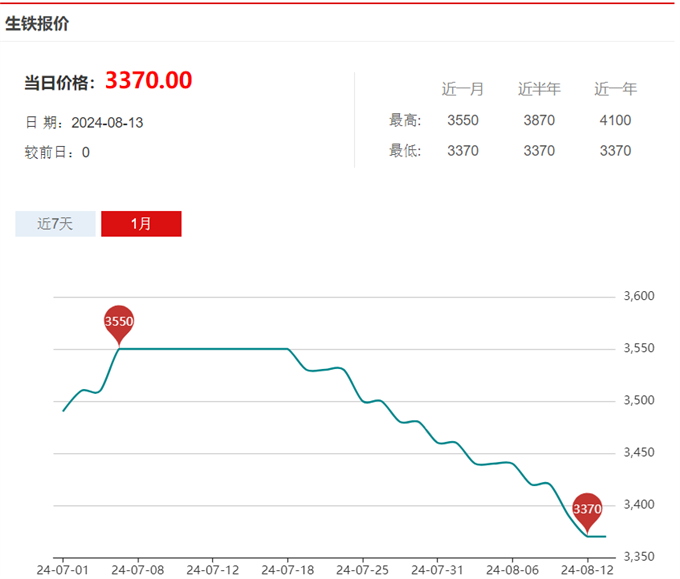Click the 24-07-25 axis label
This screenshot has height=579, width=680.
coord(363,570)
